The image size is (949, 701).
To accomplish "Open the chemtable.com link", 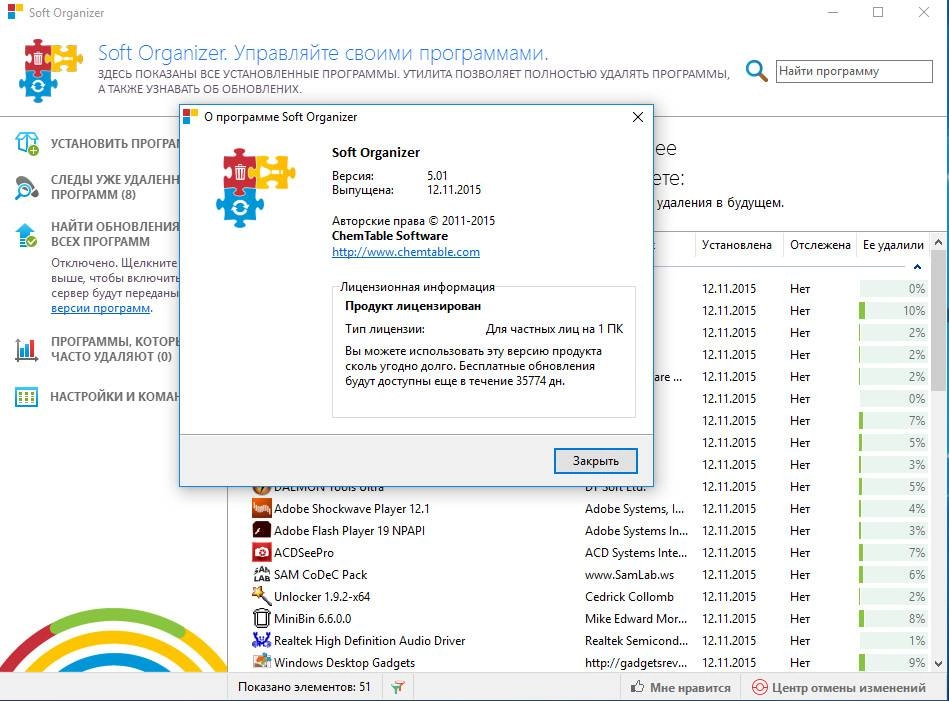I will point(406,252).
